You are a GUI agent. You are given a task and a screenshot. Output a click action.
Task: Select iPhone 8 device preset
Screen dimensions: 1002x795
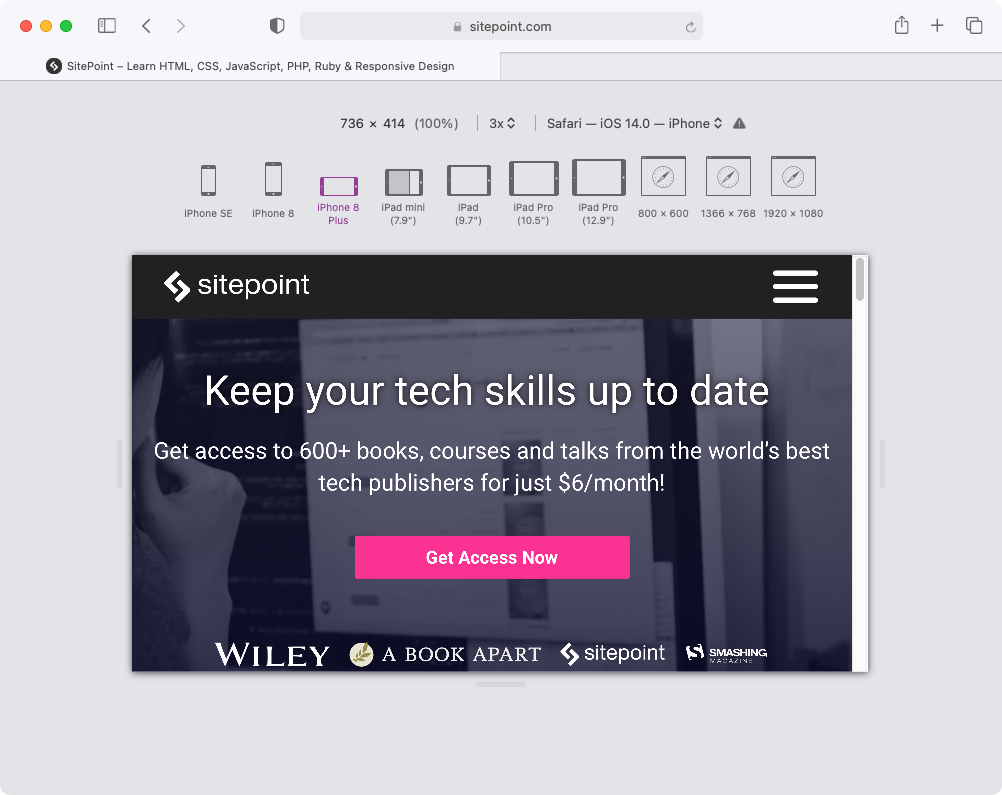coord(273,190)
